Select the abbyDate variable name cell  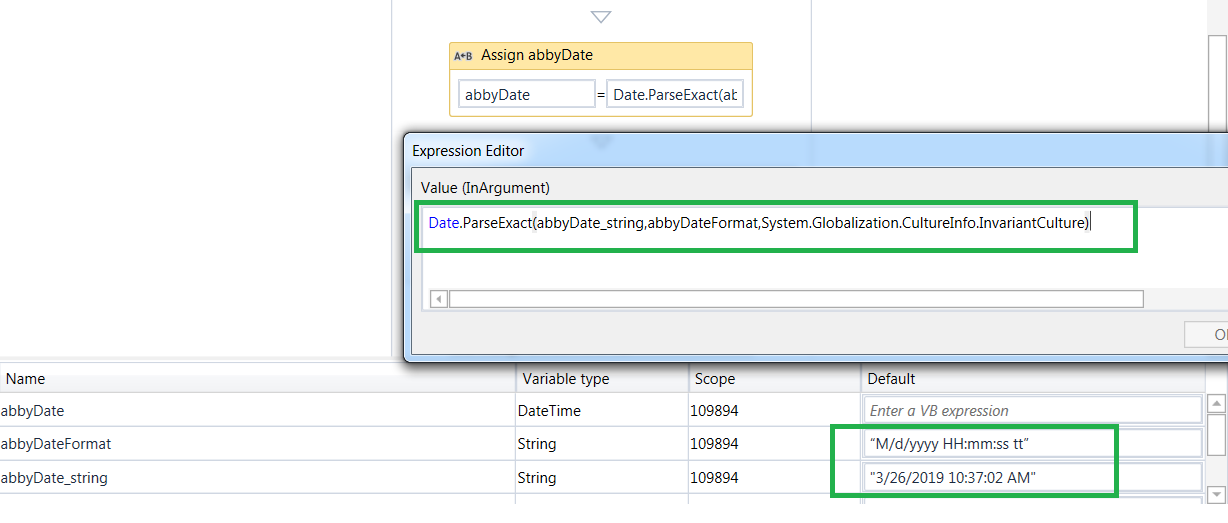click(257, 410)
